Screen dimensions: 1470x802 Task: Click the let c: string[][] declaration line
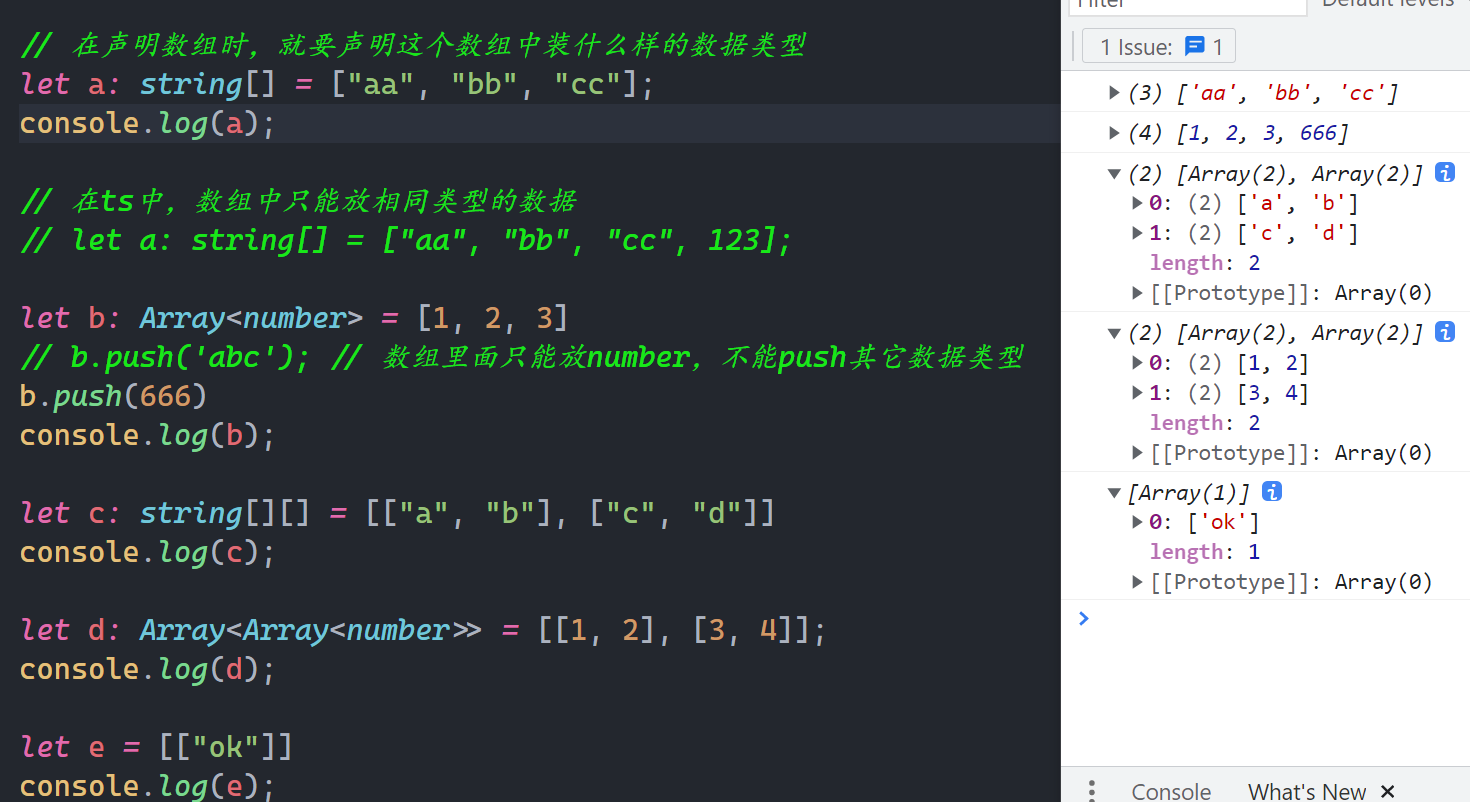tap(398, 513)
